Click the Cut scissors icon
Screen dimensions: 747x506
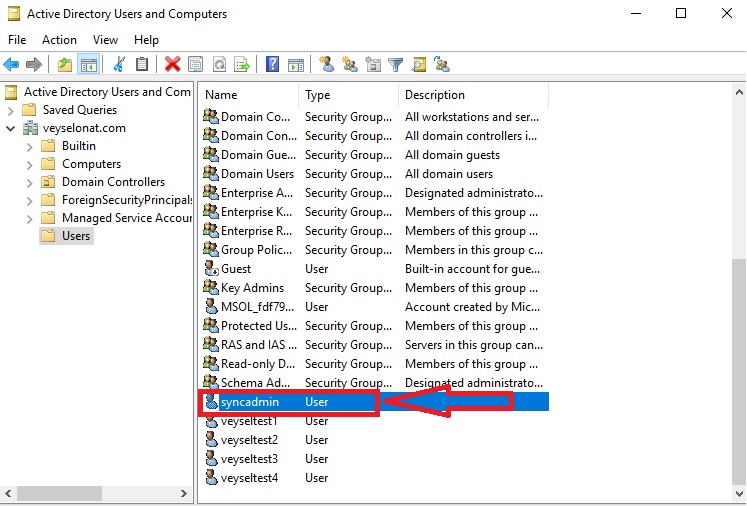pos(119,64)
